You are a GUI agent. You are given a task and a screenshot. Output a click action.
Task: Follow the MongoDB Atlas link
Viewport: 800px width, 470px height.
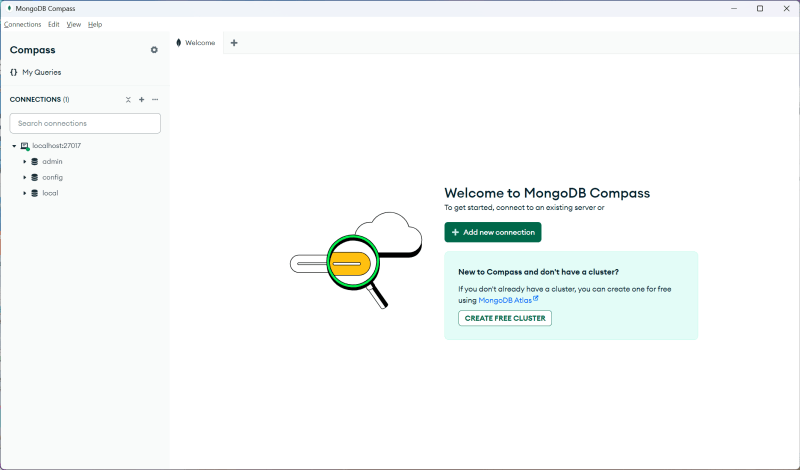click(x=505, y=301)
